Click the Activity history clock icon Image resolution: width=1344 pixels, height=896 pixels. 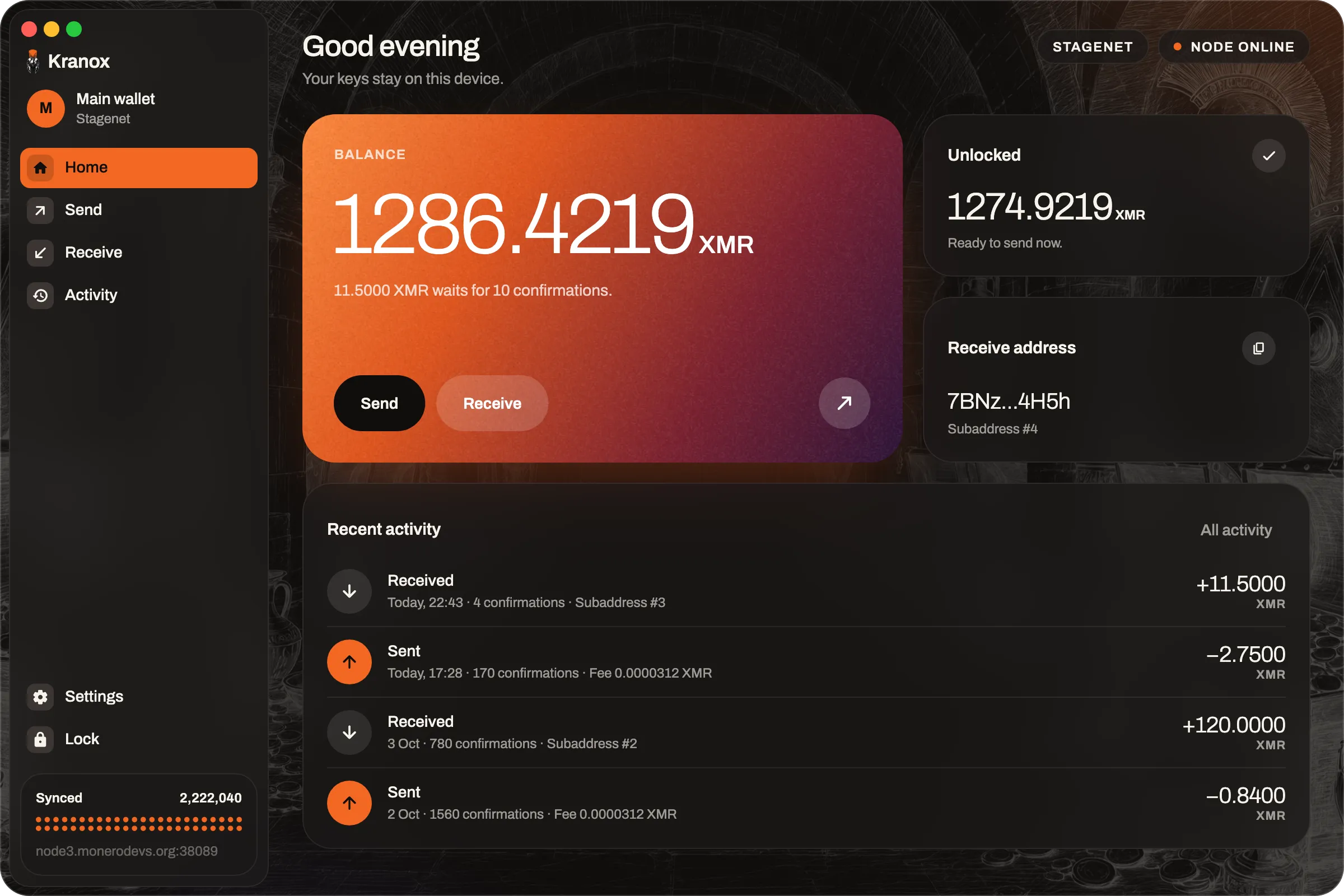(40, 296)
